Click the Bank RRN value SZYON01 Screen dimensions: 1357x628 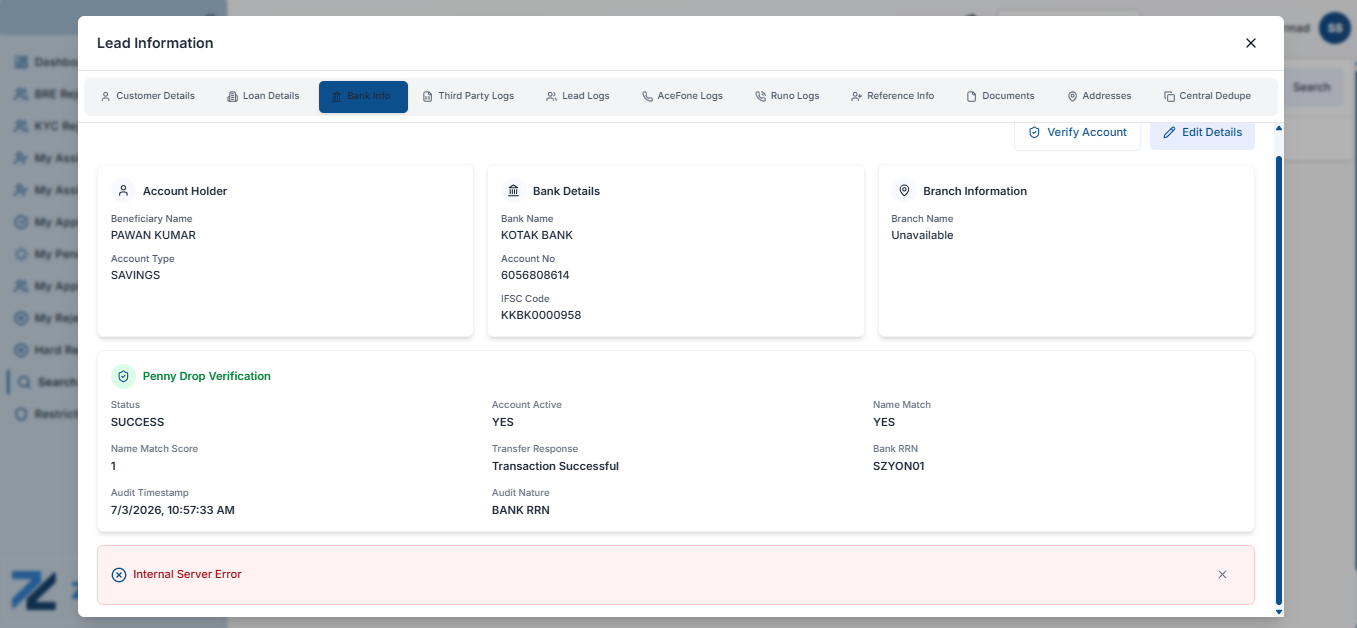(899, 466)
